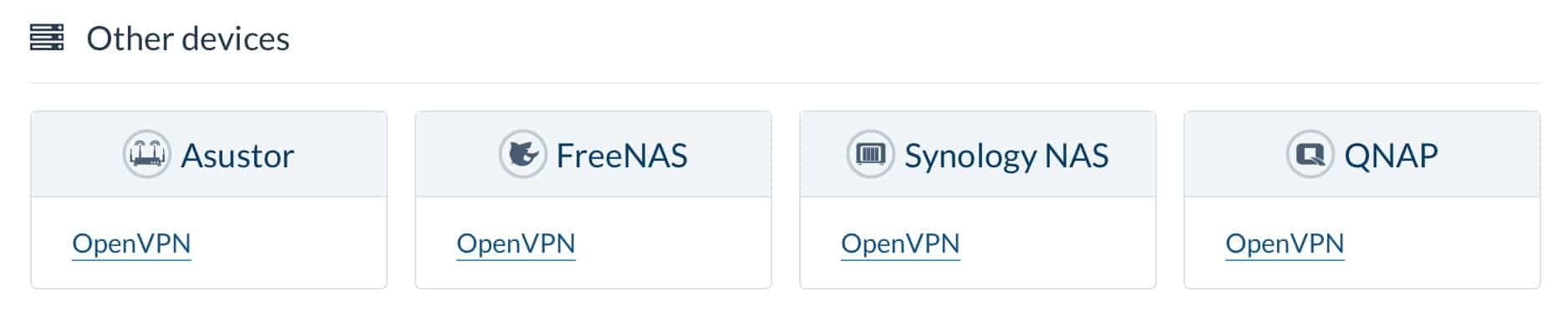Open the OpenVPN link under Asustor
This screenshot has height=318, width=1568.
click(x=131, y=244)
